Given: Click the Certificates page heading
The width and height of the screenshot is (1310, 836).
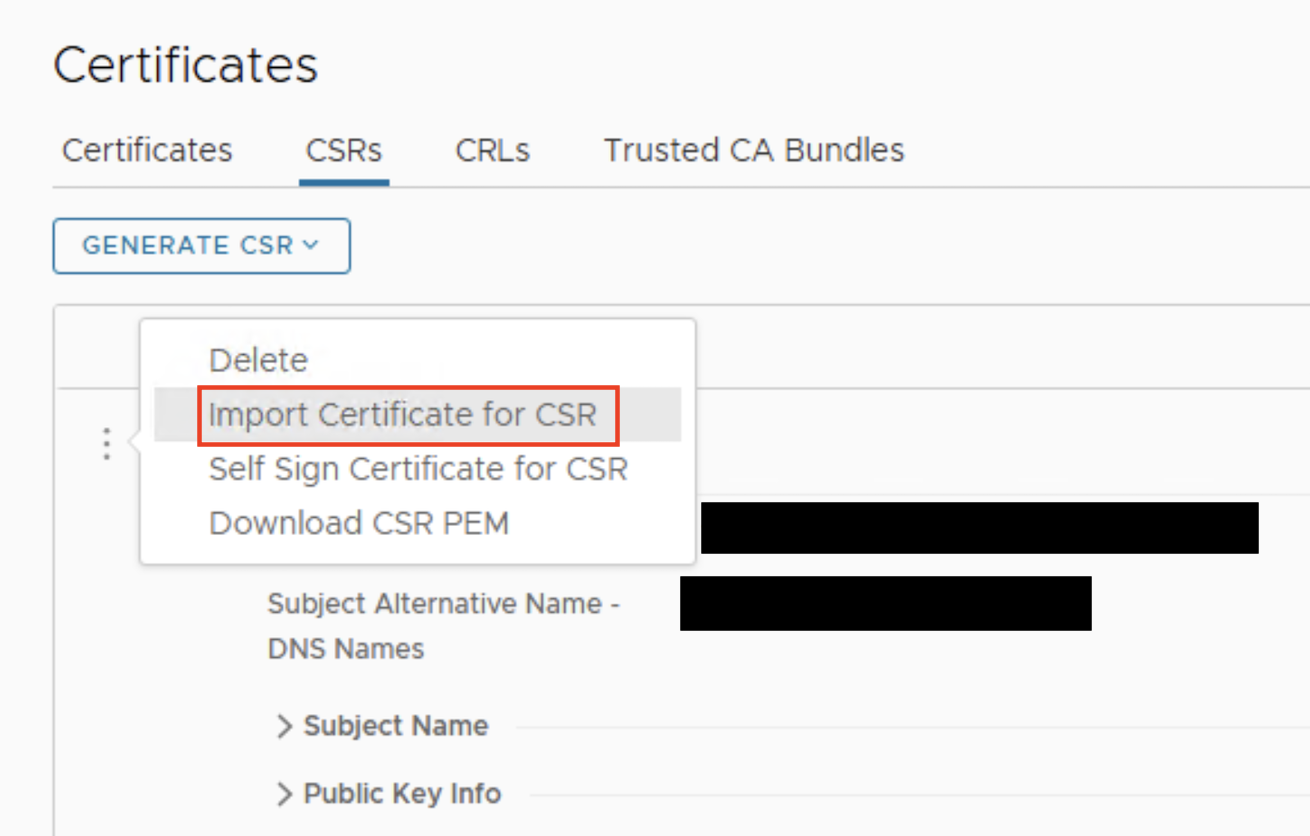Looking at the screenshot, I should (186, 66).
